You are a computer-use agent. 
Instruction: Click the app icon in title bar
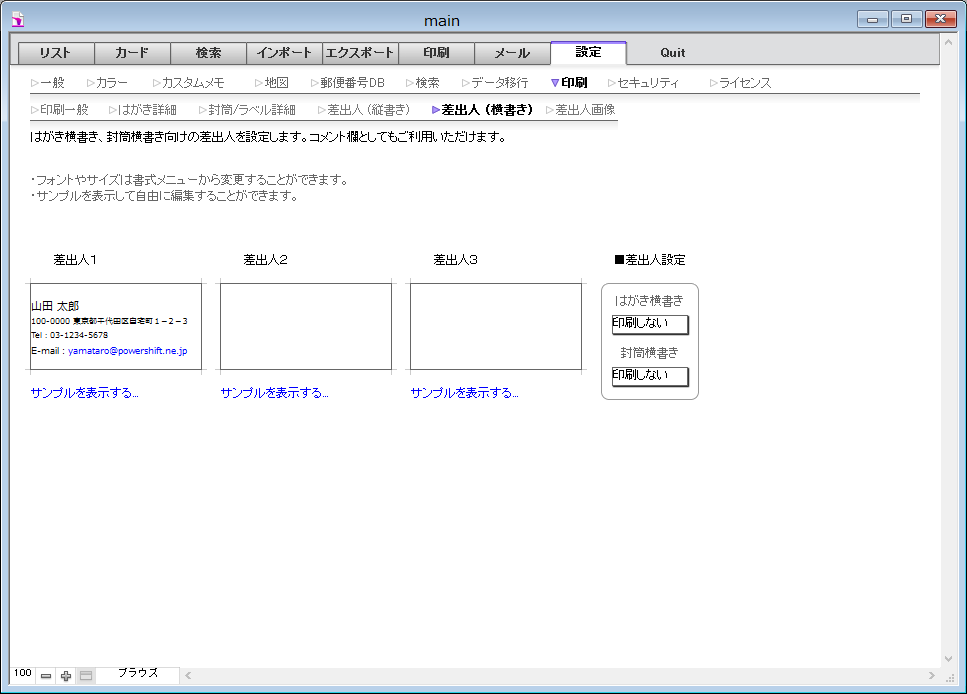pos(17,19)
